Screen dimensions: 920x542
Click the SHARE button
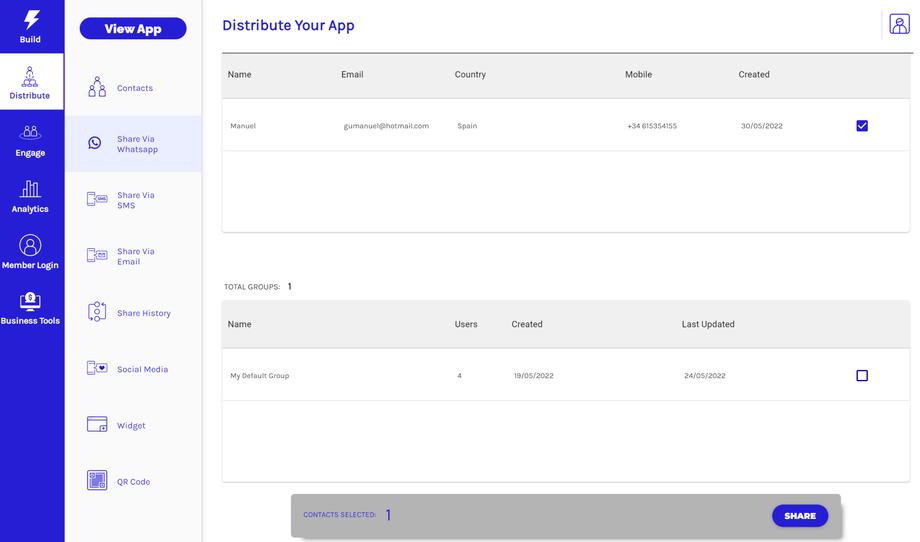pyautogui.click(x=799, y=516)
